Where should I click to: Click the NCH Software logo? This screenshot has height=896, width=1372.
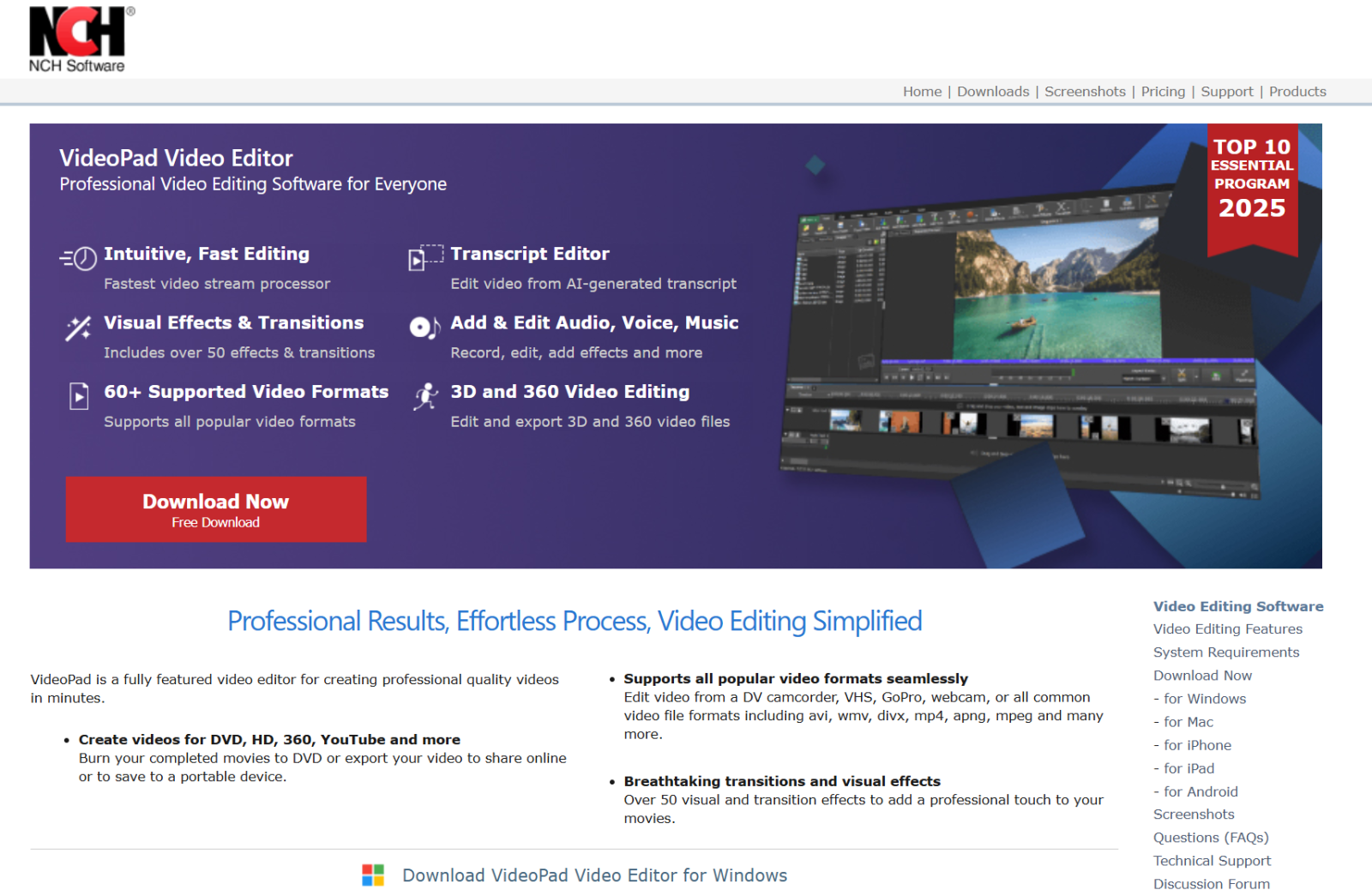[x=81, y=39]
